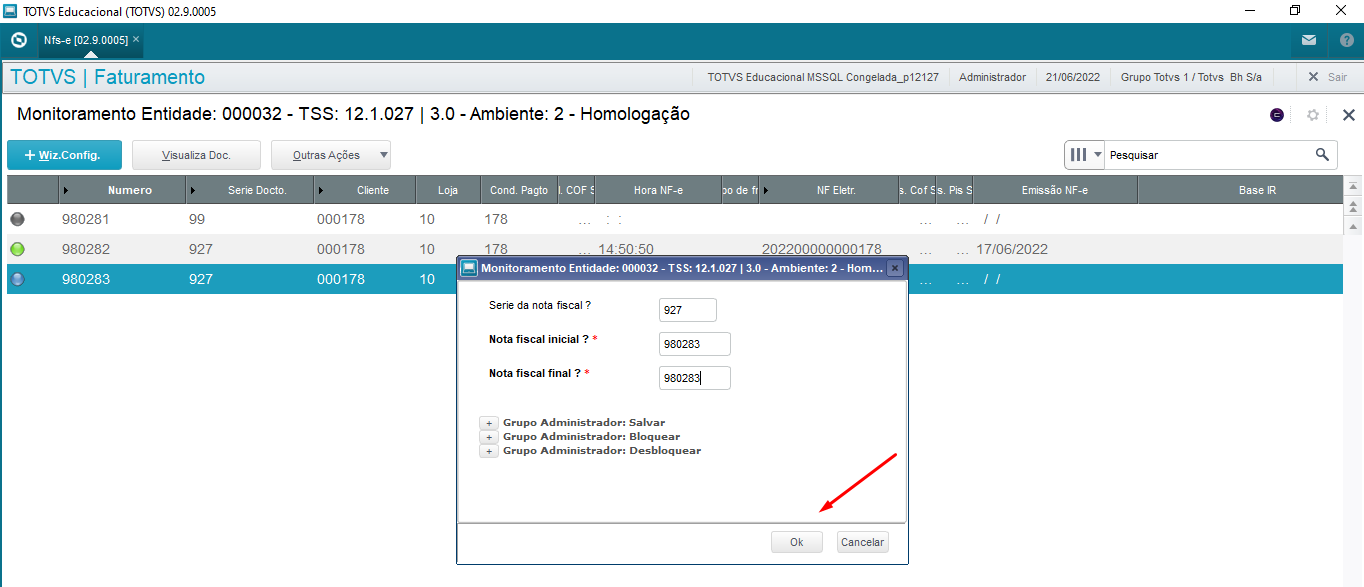
Task: Select invoice number 980281
Action: pos(85,219)
